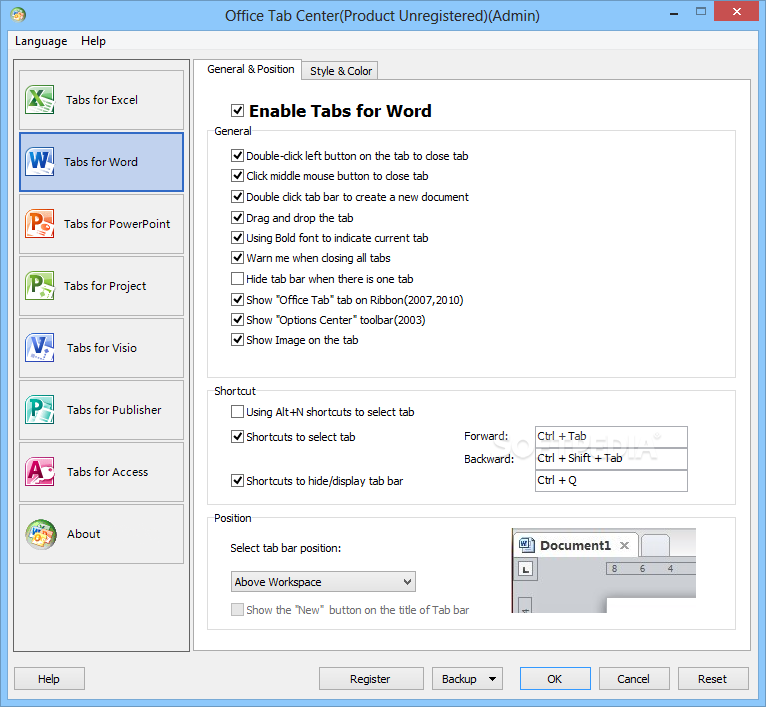Toggle Shortcuts to hide/display tab bar
The height and width of the screenshot is (707, 766).
tap(237, 481)
